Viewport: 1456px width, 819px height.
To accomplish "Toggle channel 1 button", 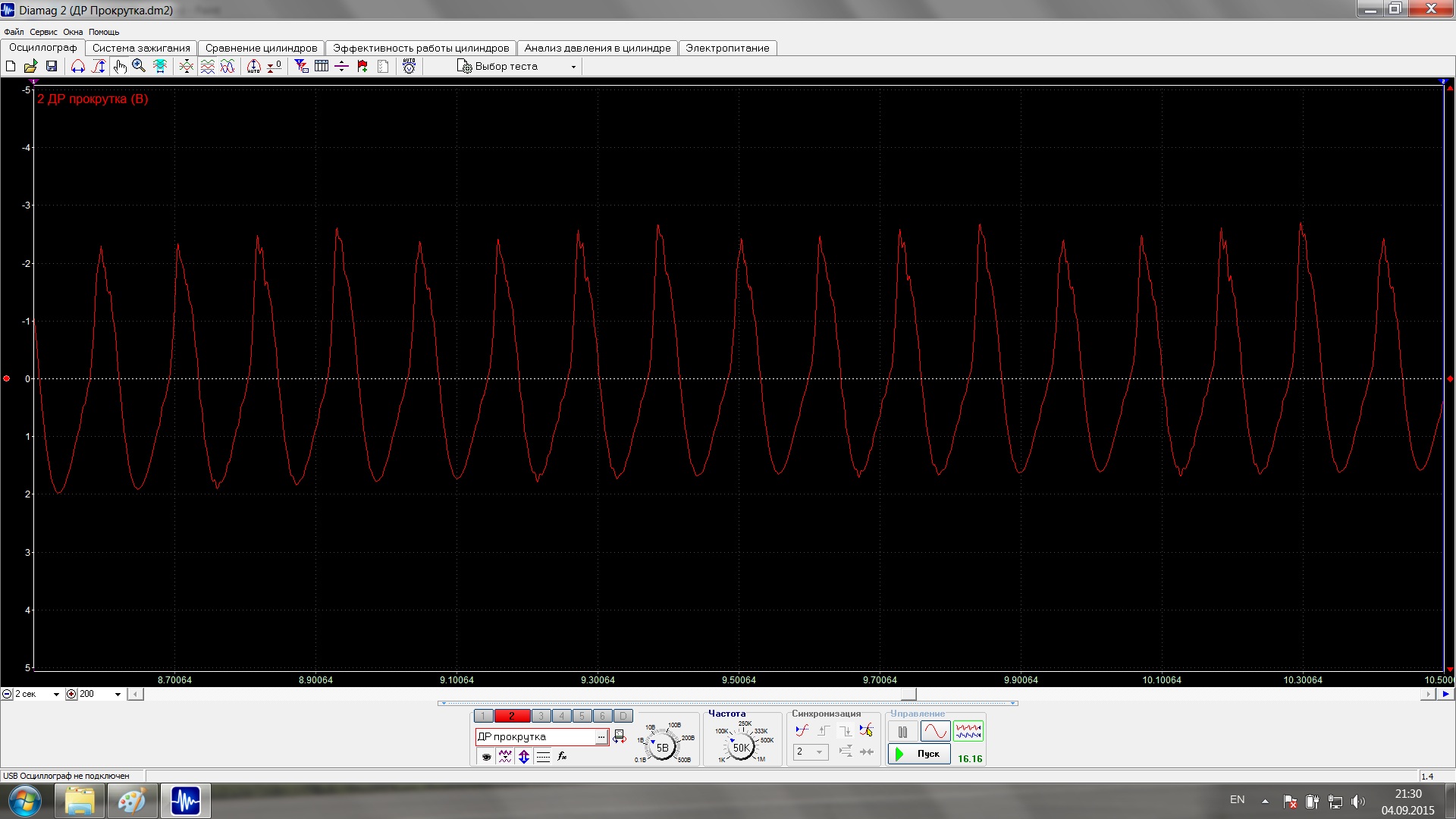I will pos(483,716).
